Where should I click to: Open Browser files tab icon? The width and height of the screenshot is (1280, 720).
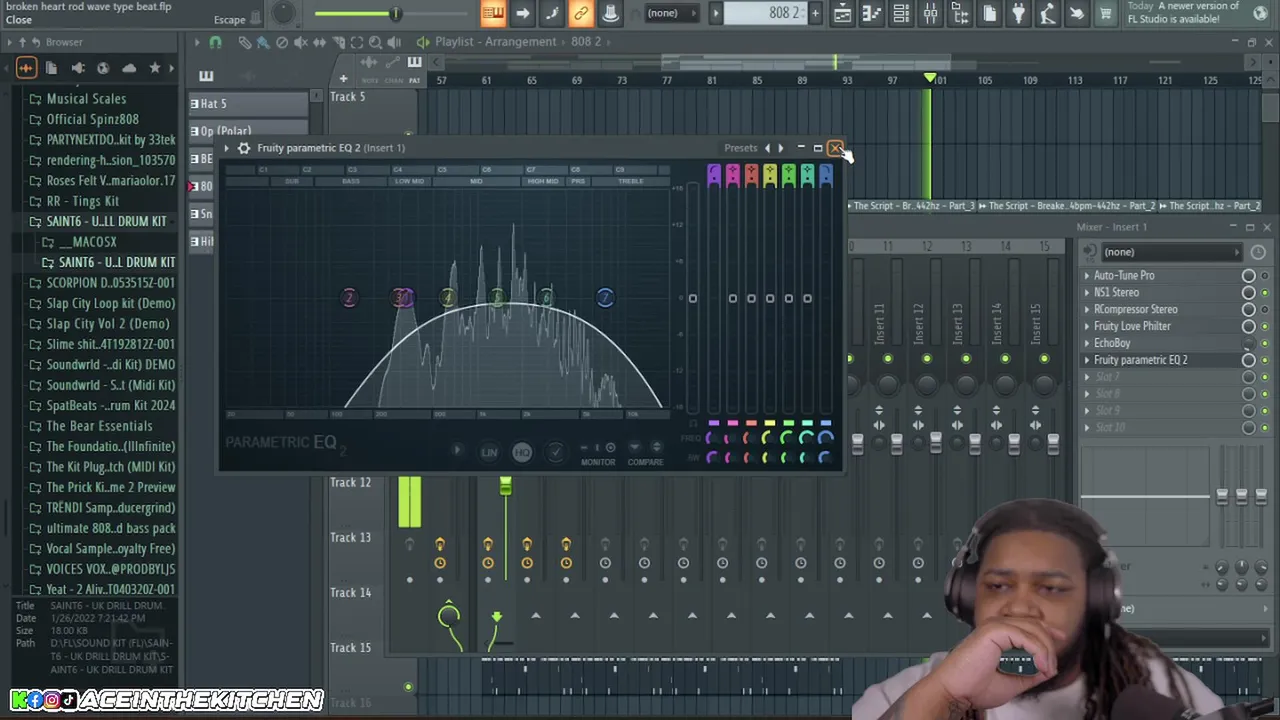(51, 68)
